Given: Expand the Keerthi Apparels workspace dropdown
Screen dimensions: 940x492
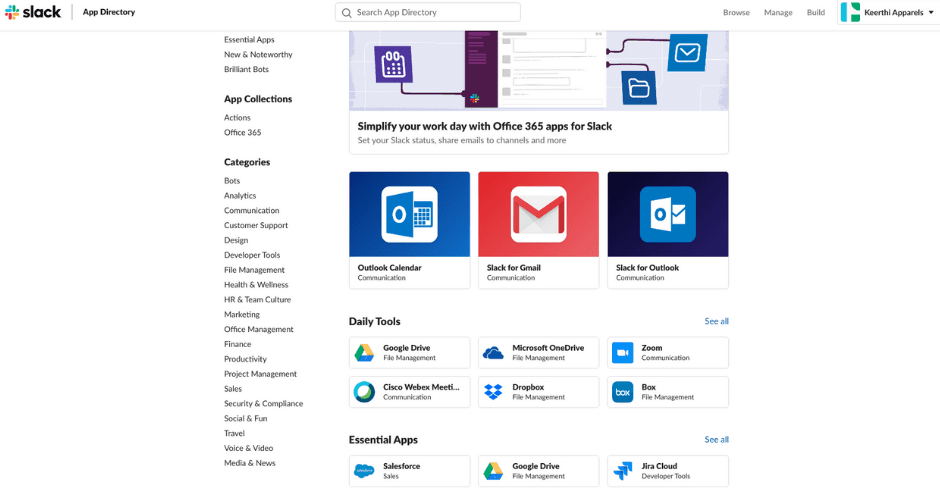Looking at the screenshot, I should coord(931,13).
